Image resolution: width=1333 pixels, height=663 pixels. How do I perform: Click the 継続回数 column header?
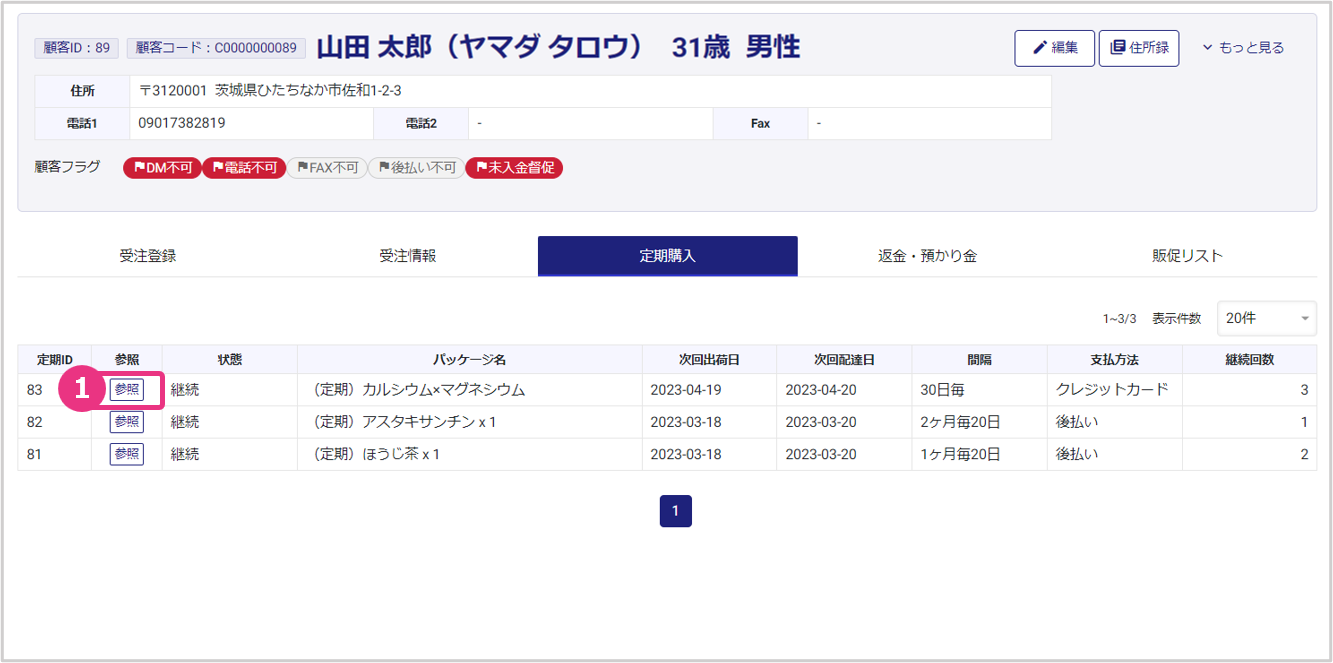coord(1249,360)
